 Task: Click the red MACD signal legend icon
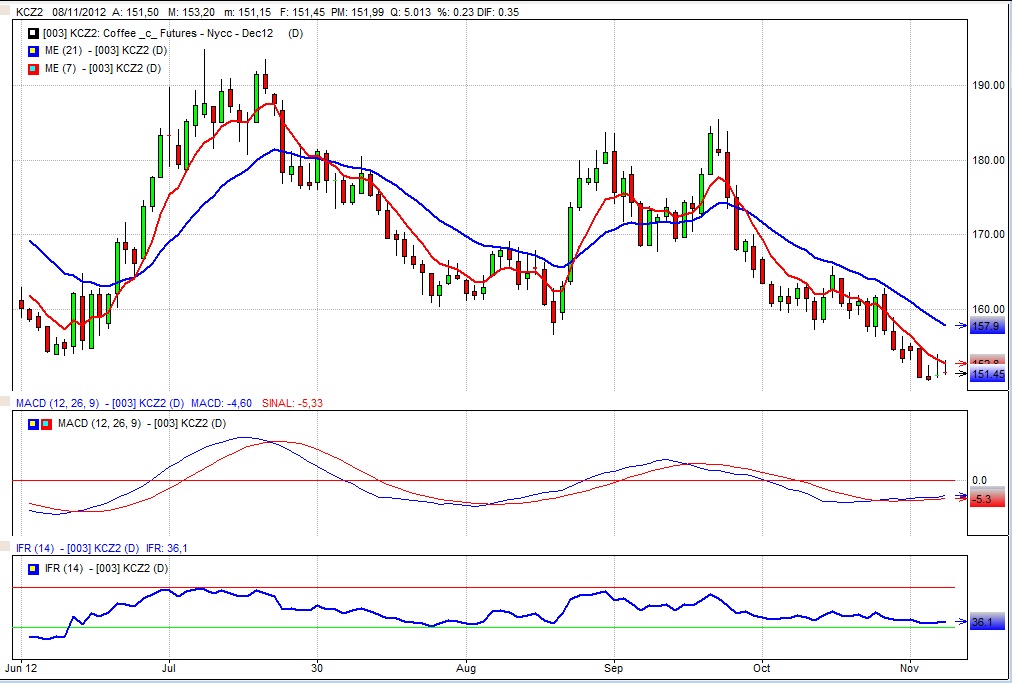pos(47,424)
